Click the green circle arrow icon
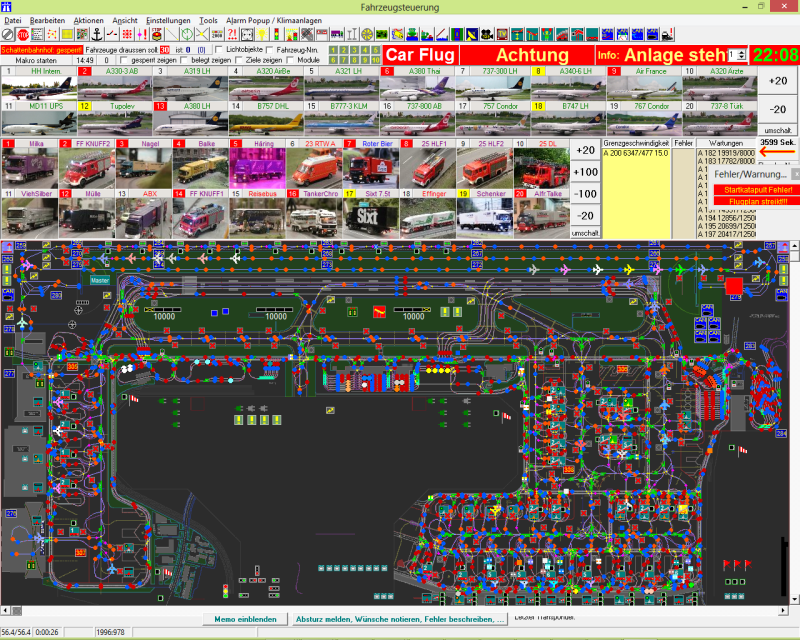The image size is (800, 640). tap(187, 35)
